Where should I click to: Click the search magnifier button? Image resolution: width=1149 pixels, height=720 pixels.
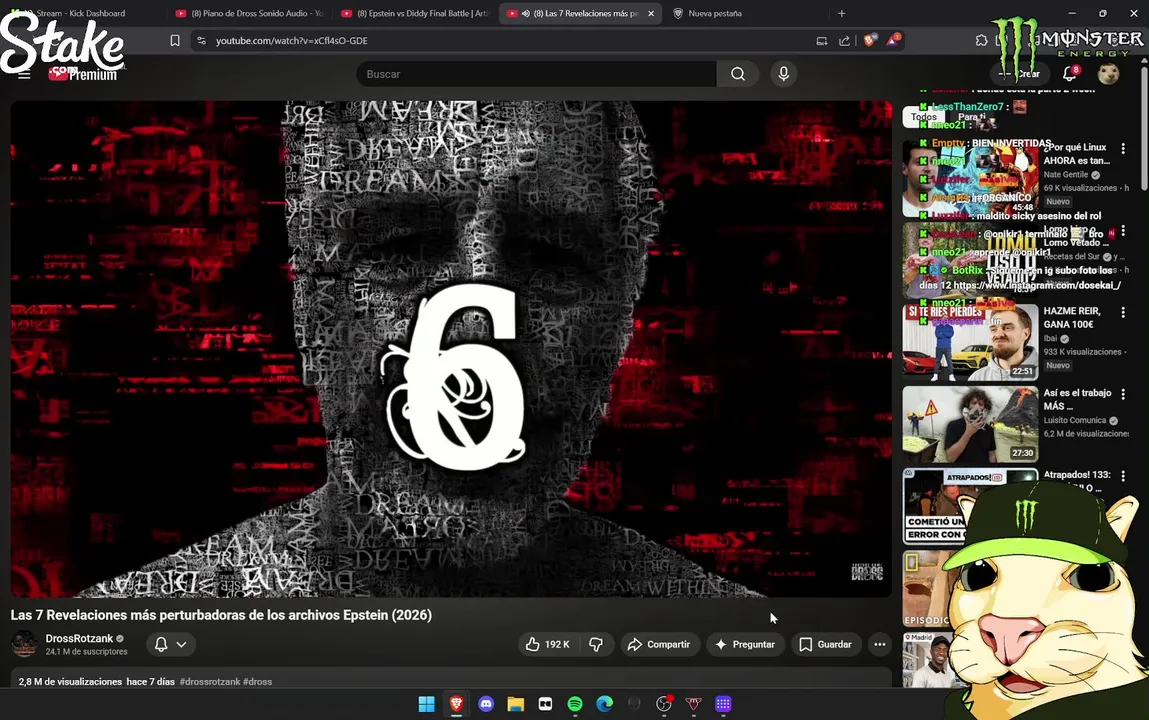pos(738,74)
